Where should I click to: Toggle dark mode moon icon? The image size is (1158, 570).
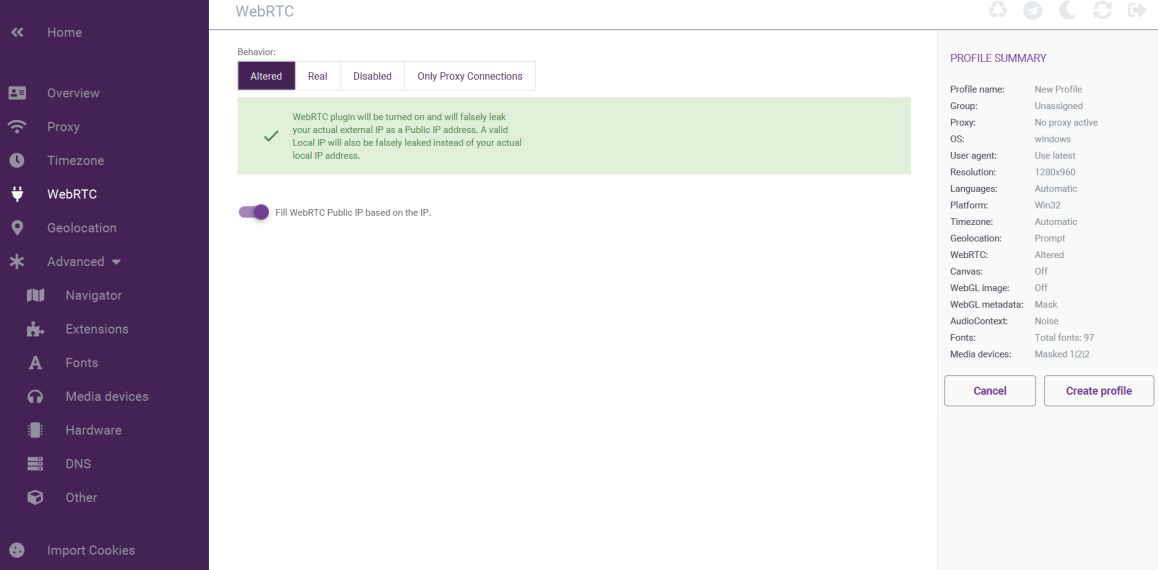point(1069,10)
